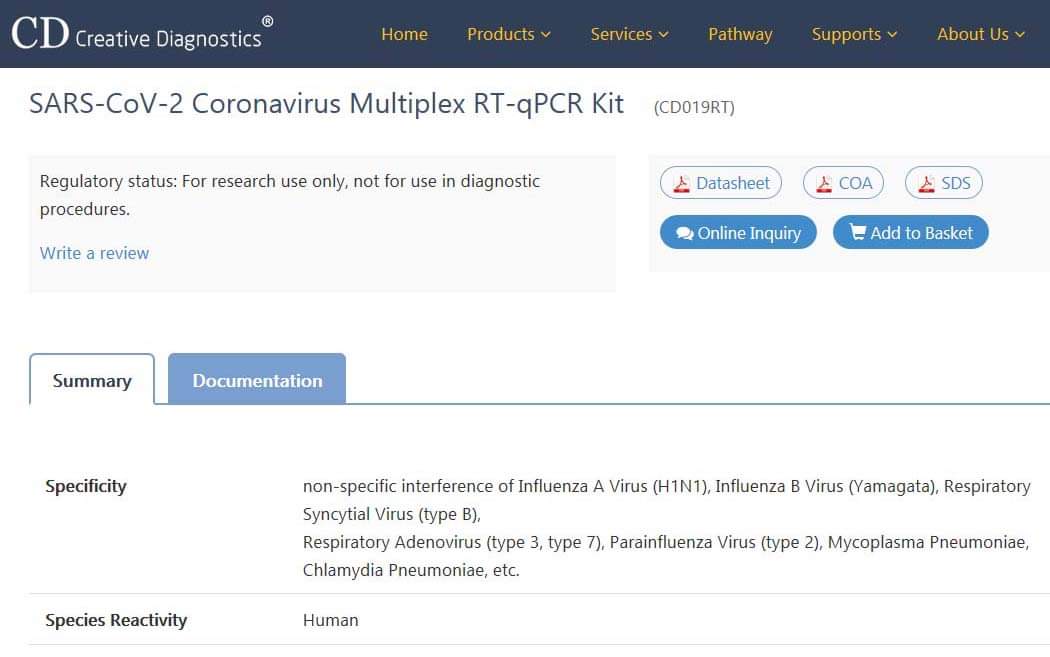The width and height of the screenshot is (1050, 657).
Task: Click the product code CD019RT text
Action: tap(694, 107)
